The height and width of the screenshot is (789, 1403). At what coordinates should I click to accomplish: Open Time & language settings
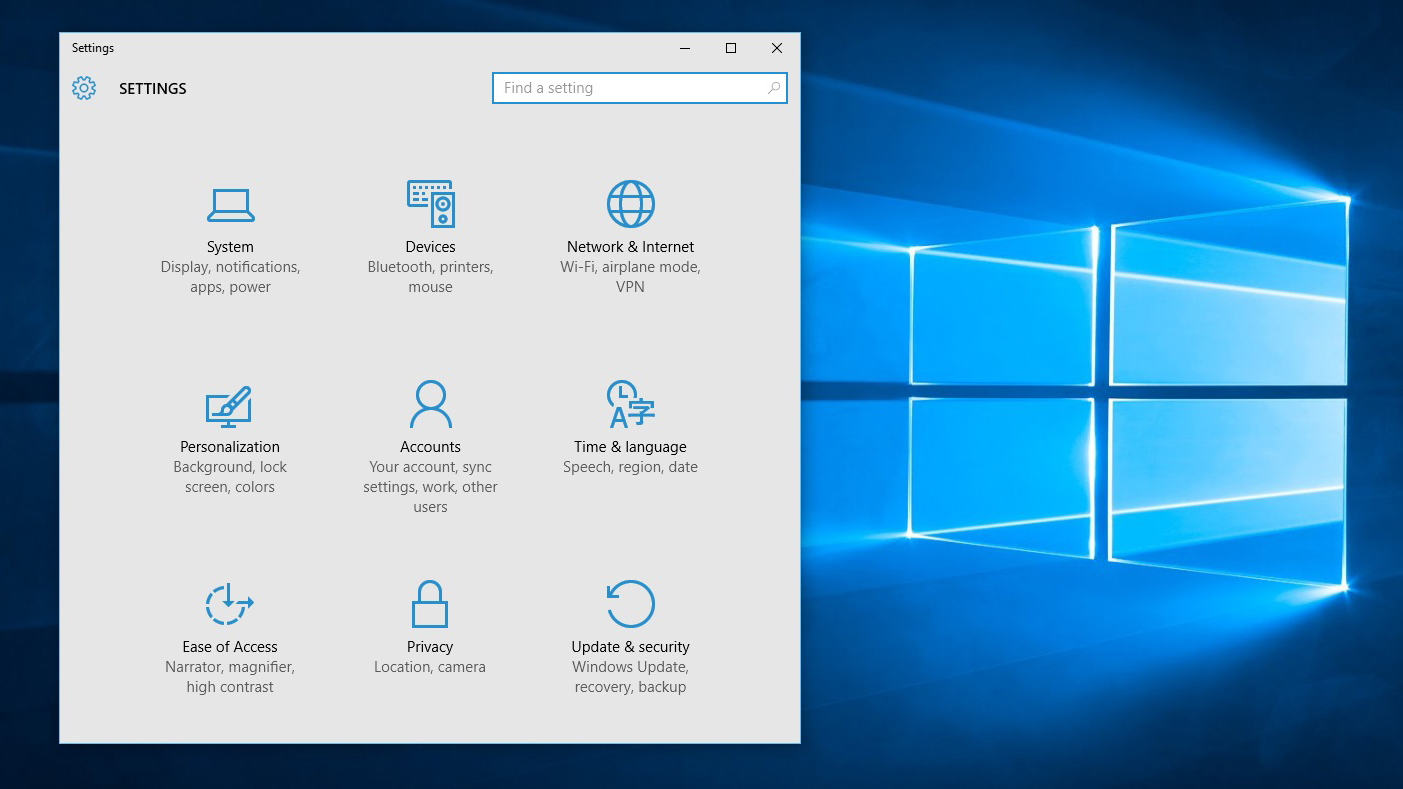630,420
